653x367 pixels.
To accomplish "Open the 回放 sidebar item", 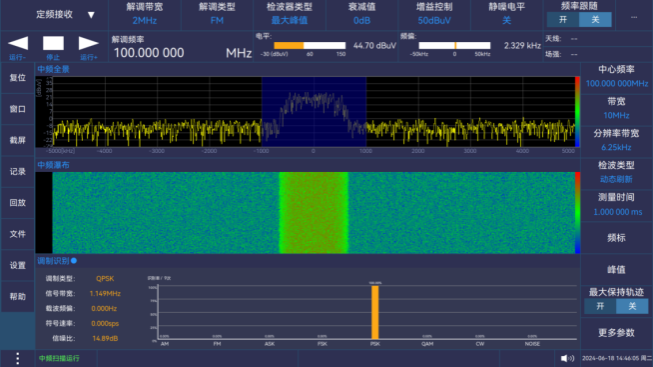I will click(x=17, y=203).
